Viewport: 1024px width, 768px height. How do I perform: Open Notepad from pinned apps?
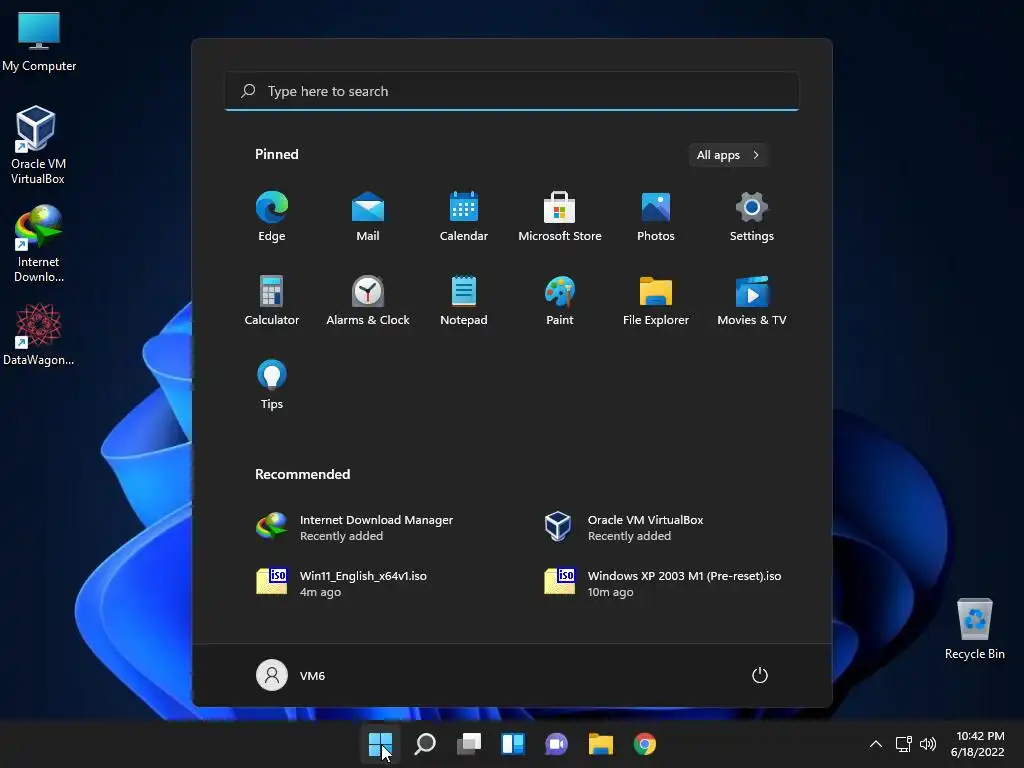(464, 300)
